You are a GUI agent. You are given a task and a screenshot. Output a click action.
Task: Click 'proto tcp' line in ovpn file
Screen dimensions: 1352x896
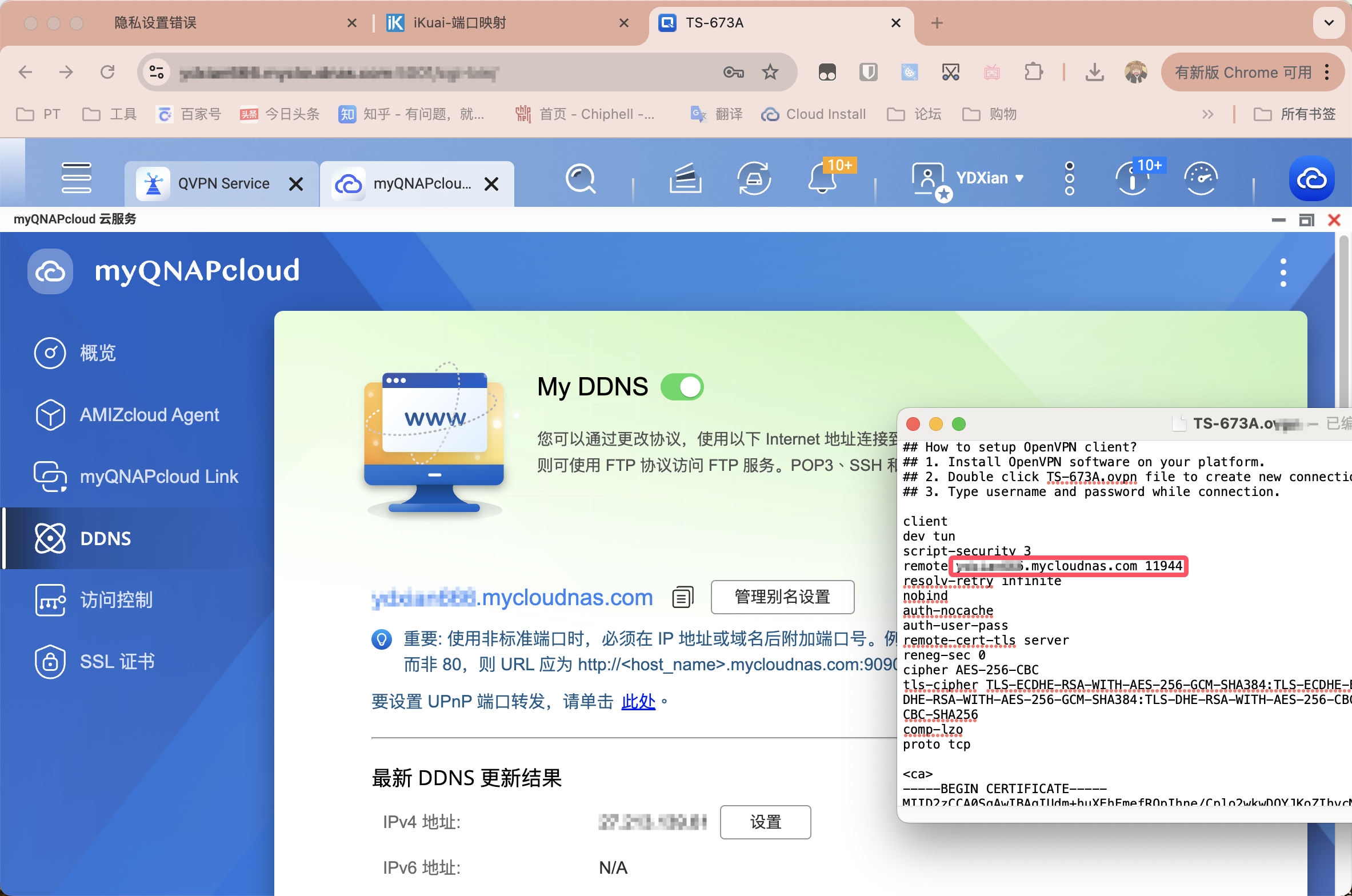937,745
